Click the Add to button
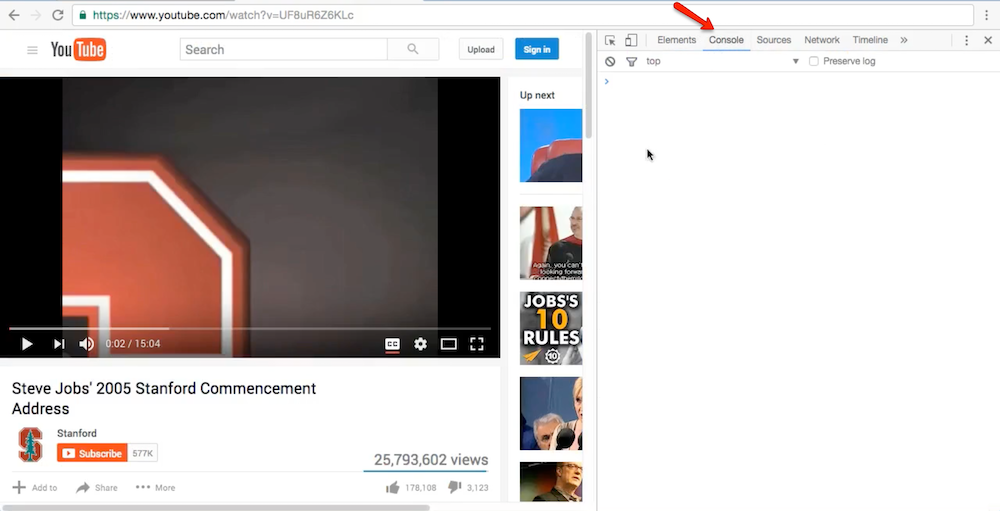Image resolution: width=1000 pixels, height=511 pixels. [35, 487]
